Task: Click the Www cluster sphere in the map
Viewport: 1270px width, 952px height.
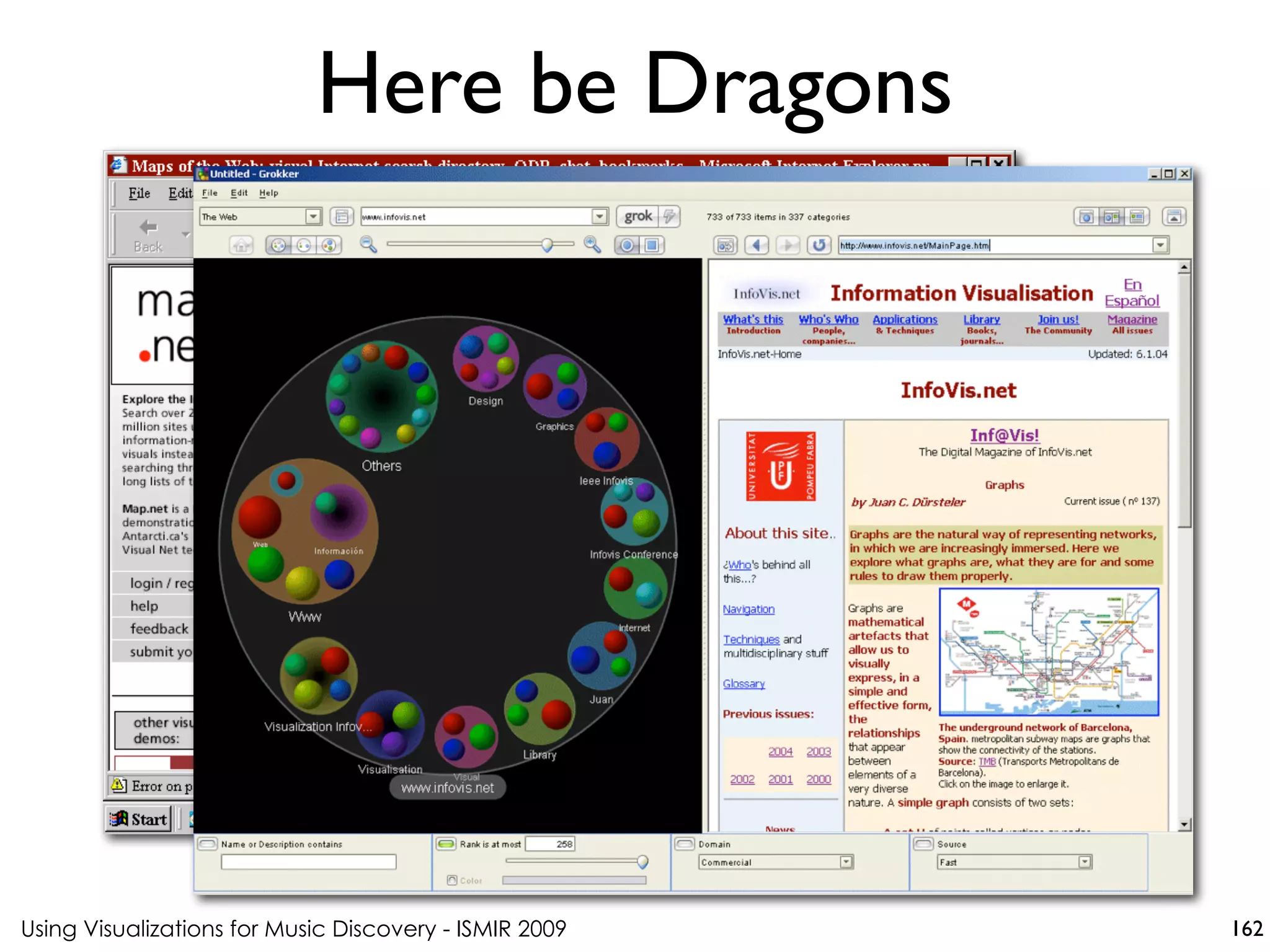Action: coord(304,531)
